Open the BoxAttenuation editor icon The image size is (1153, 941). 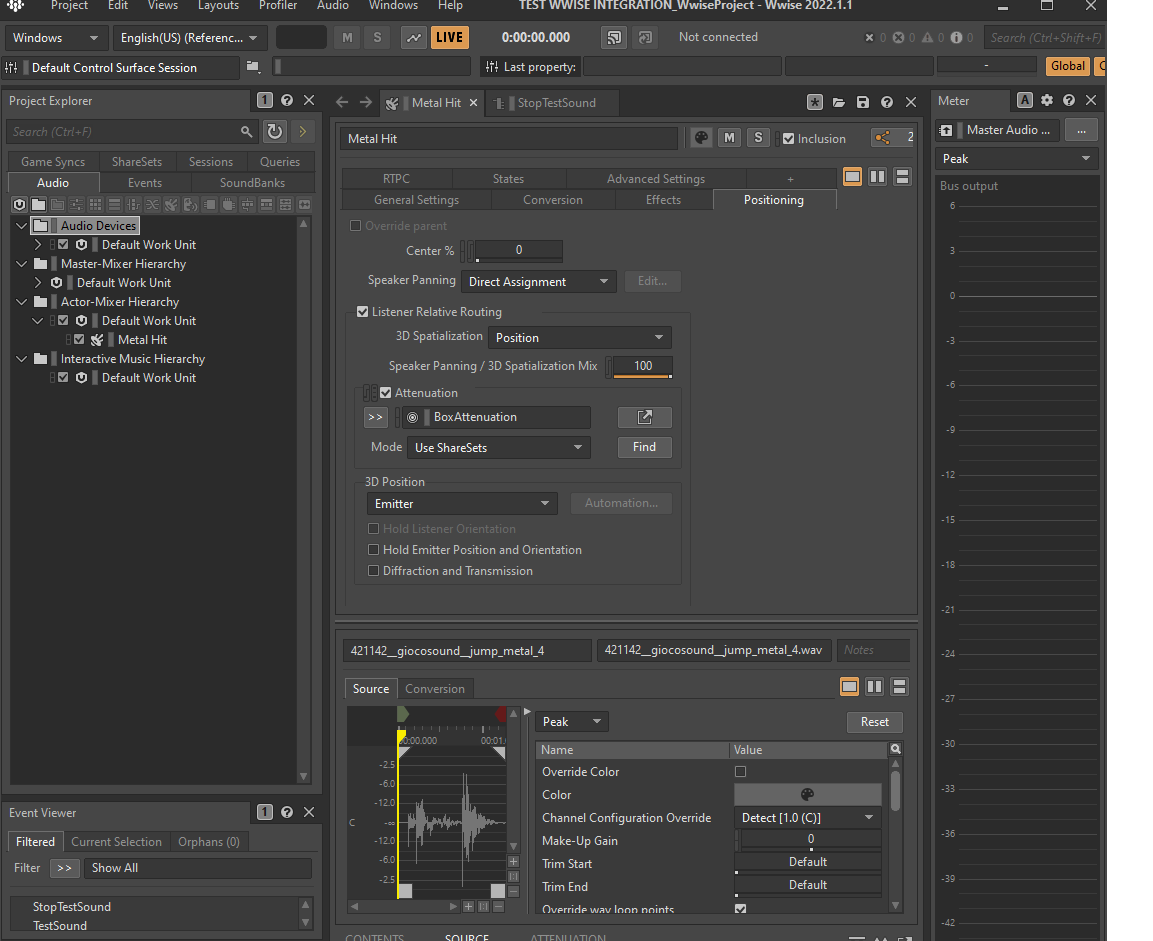coord(644,417)
